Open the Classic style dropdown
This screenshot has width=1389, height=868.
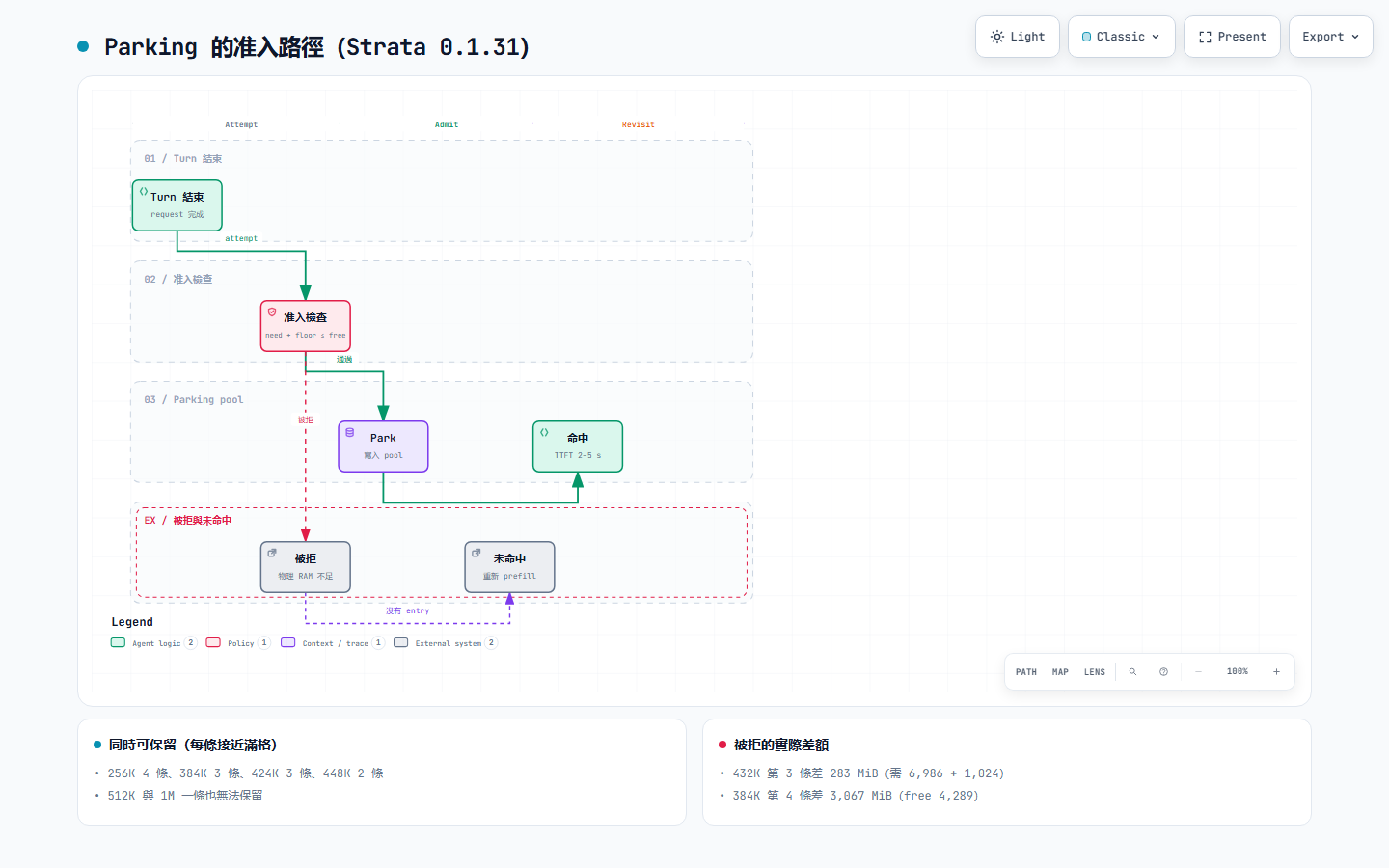click(1121, 37)
